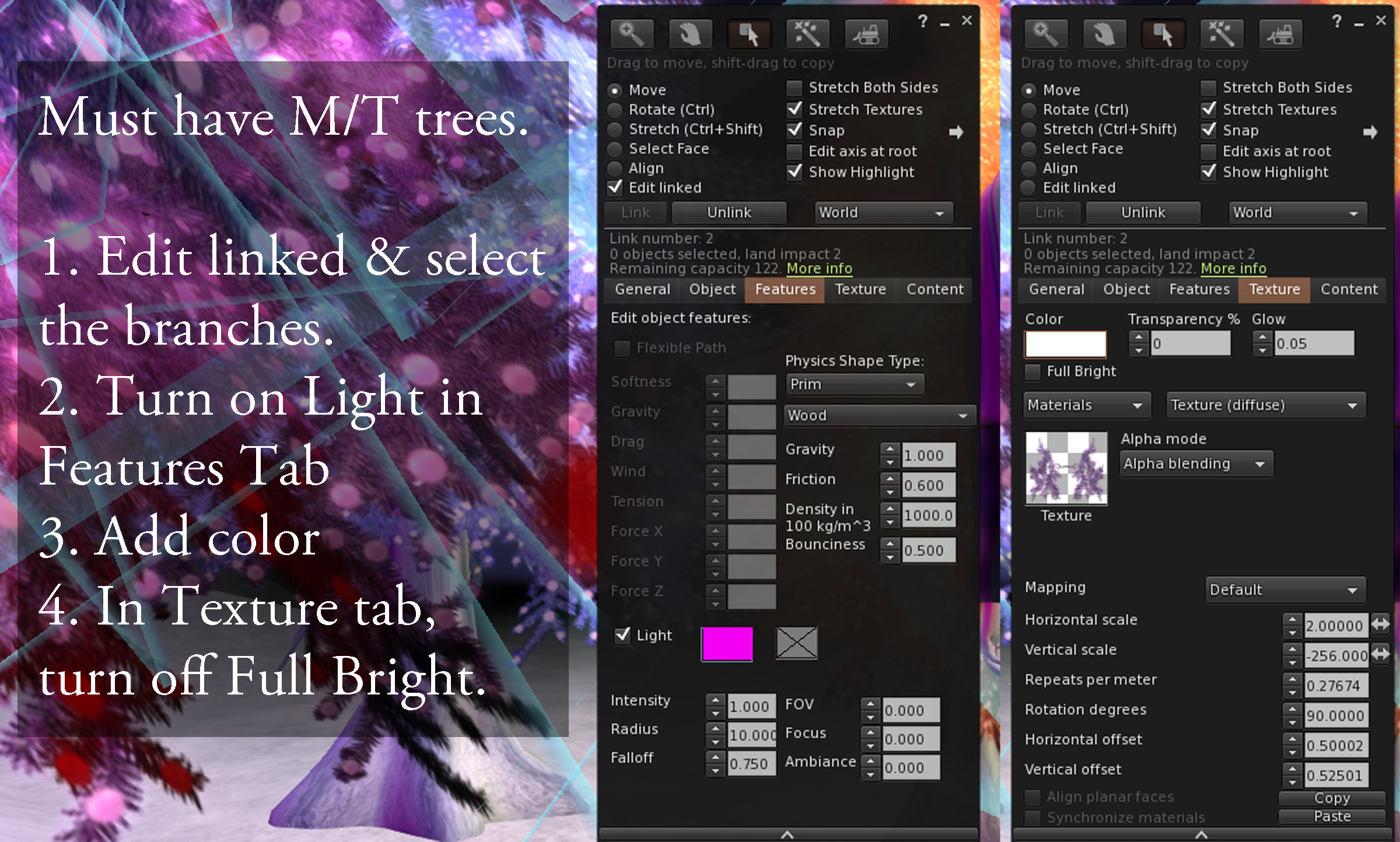Select the Move hand tool in left panel
Screen dimensions: 1400x842
tap(690, 34)
